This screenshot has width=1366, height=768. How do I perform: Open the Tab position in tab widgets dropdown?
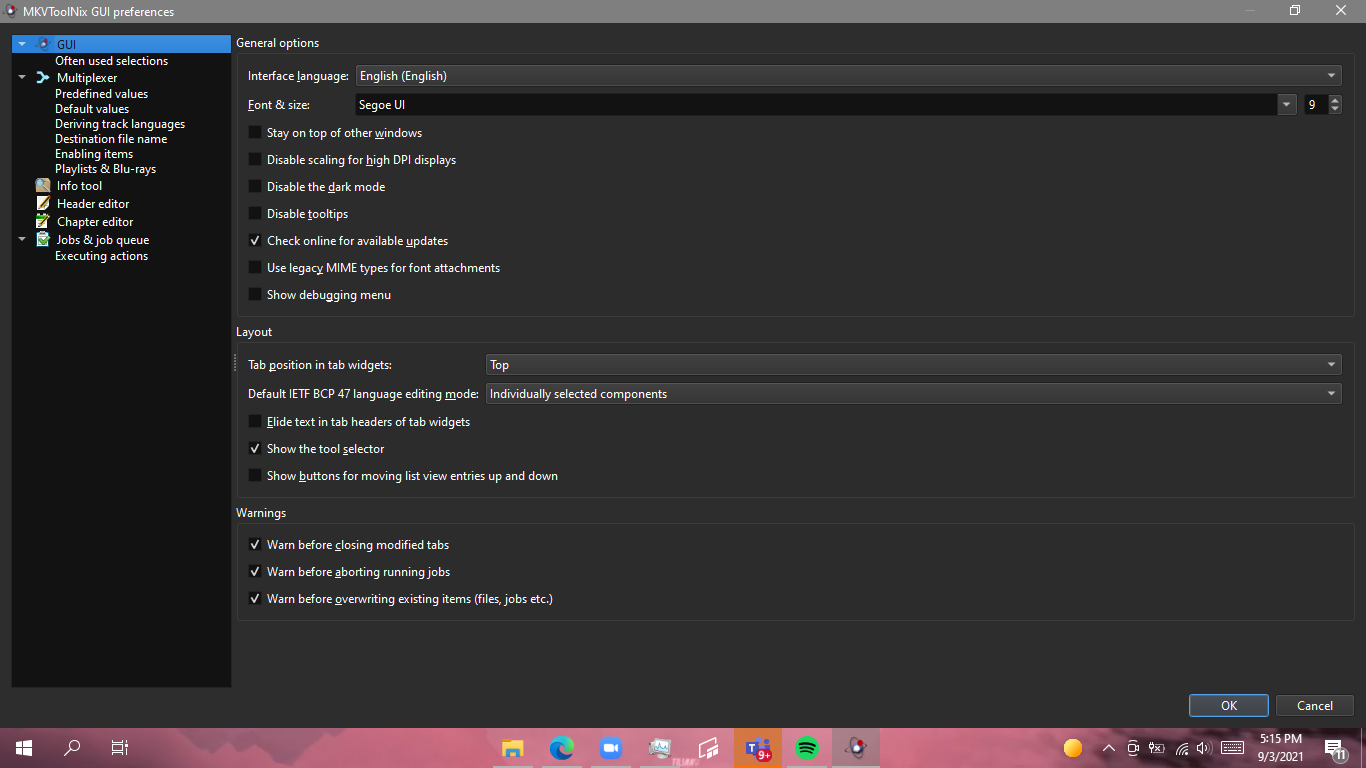pyautogui.click(x=913, y=365)
